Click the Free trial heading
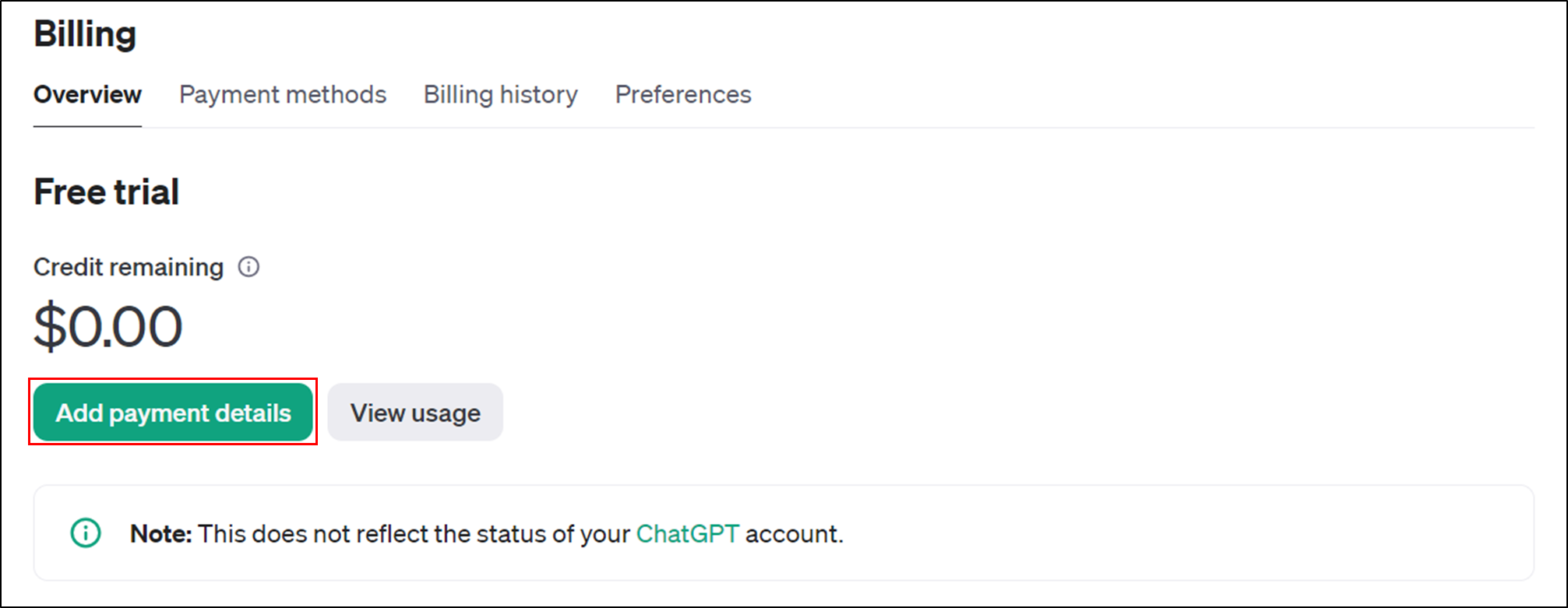 coord(106,192)
